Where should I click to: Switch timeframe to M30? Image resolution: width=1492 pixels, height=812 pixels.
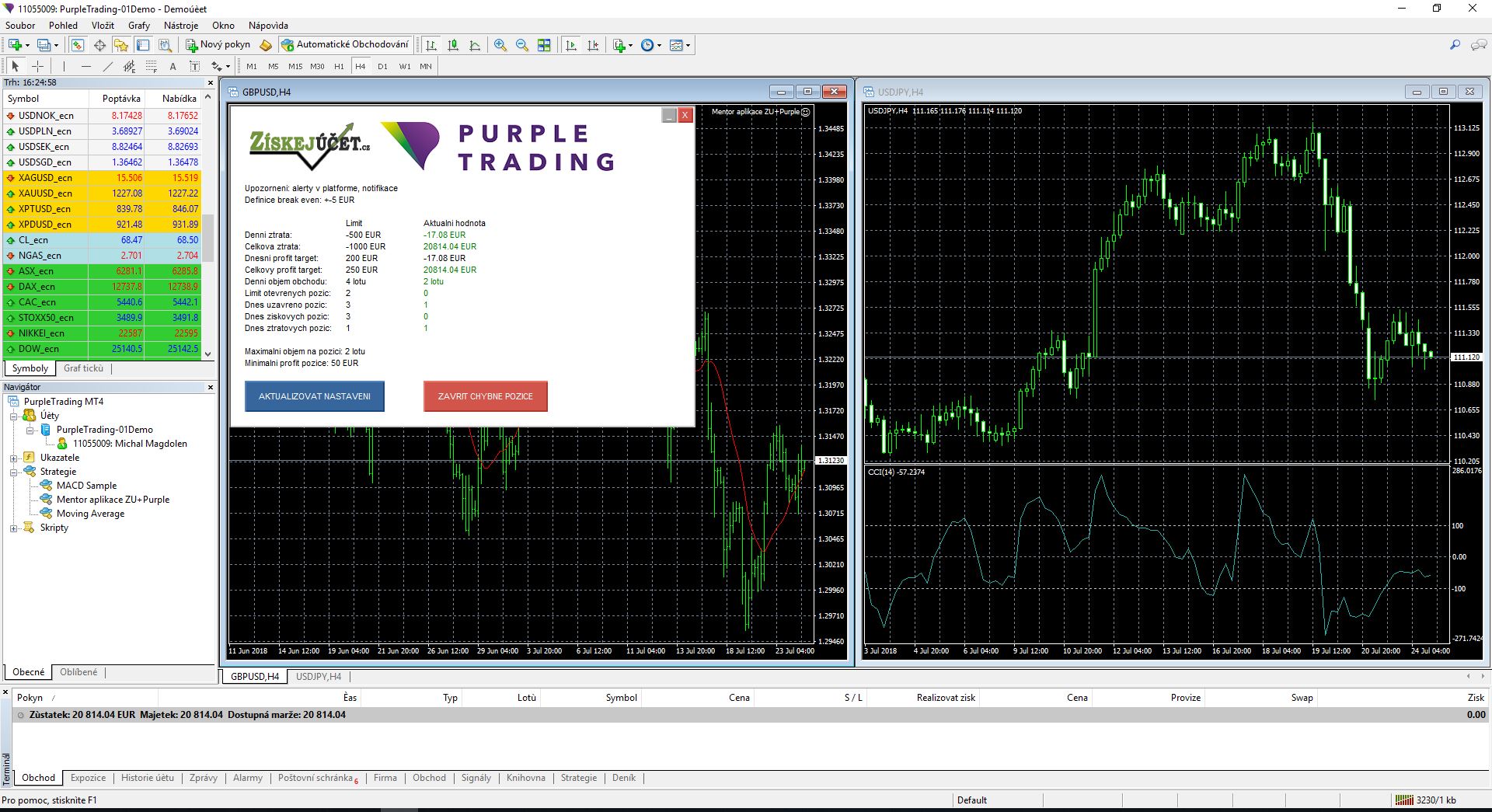[317, 66]
